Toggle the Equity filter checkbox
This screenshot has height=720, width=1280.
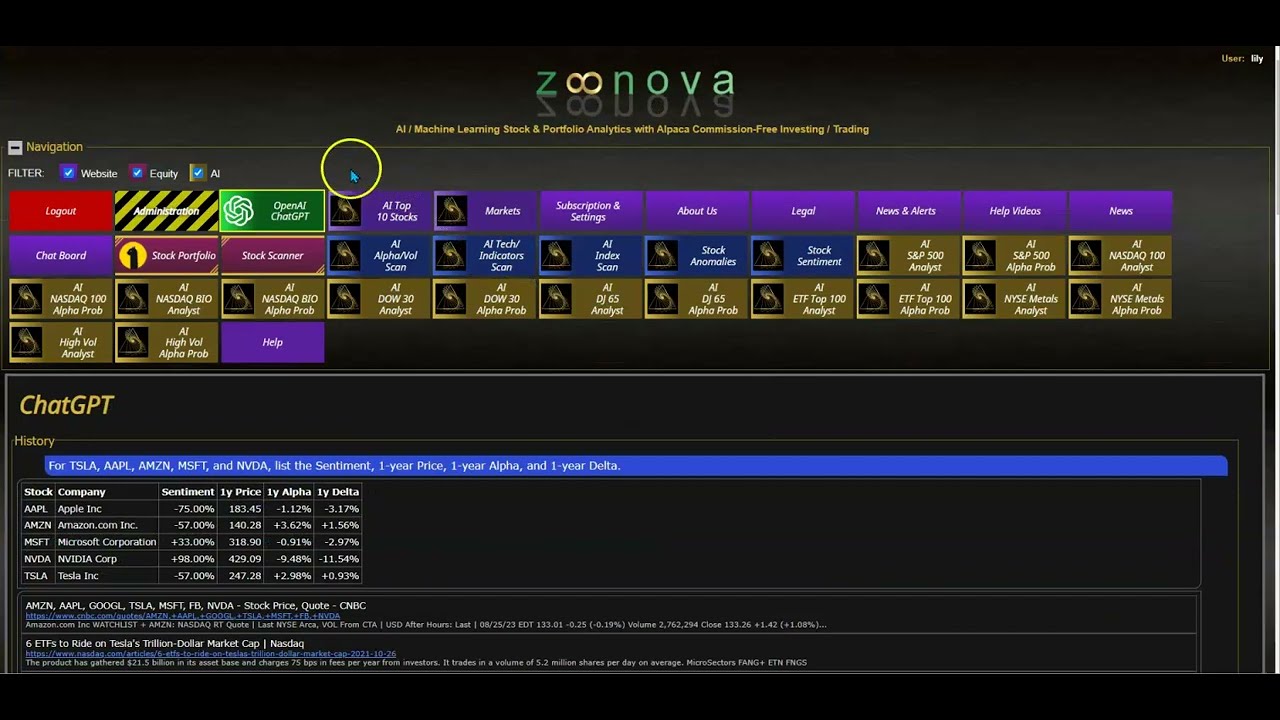pos(137,173)
